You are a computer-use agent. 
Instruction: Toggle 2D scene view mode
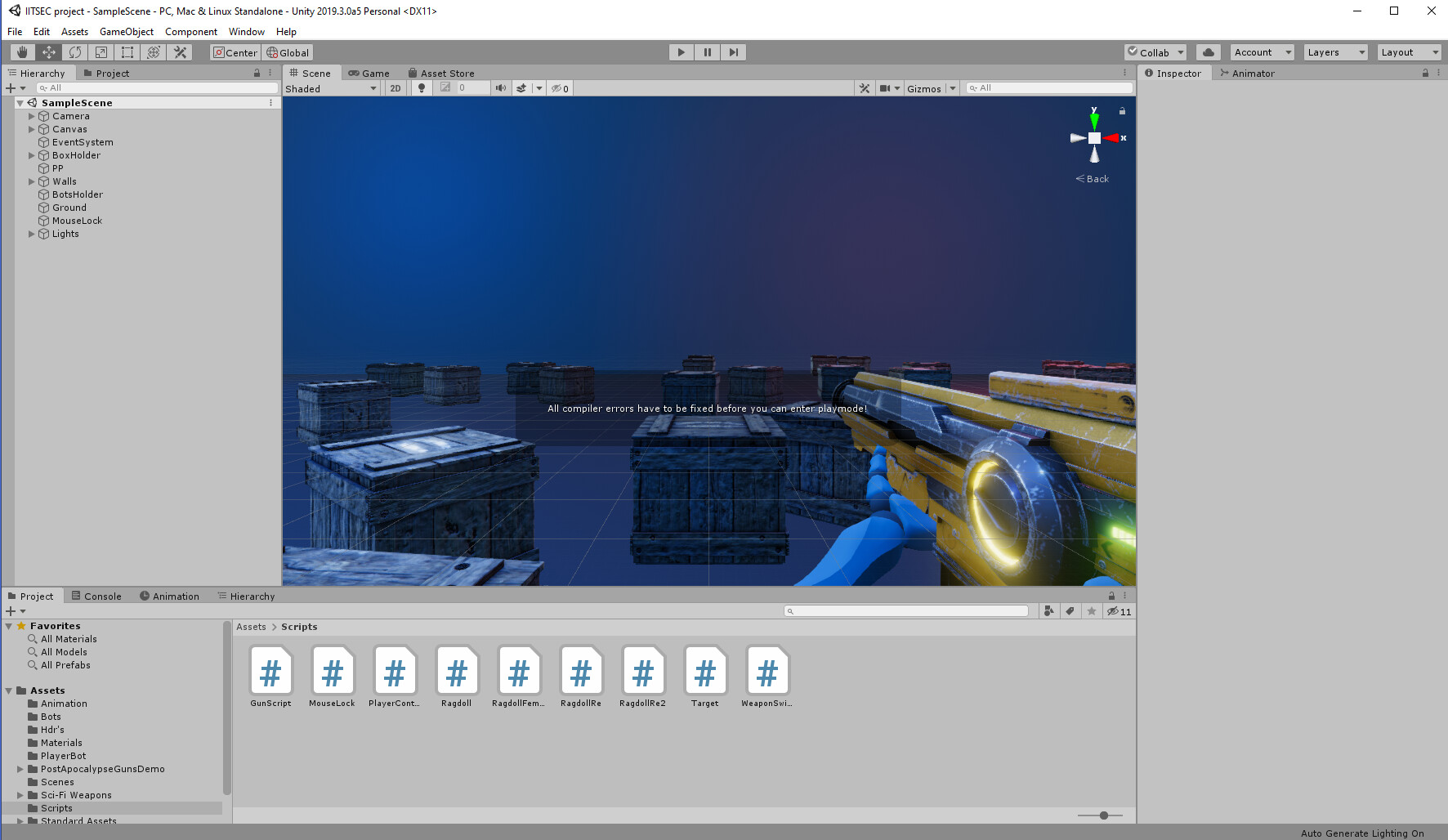tap(395, 87)
